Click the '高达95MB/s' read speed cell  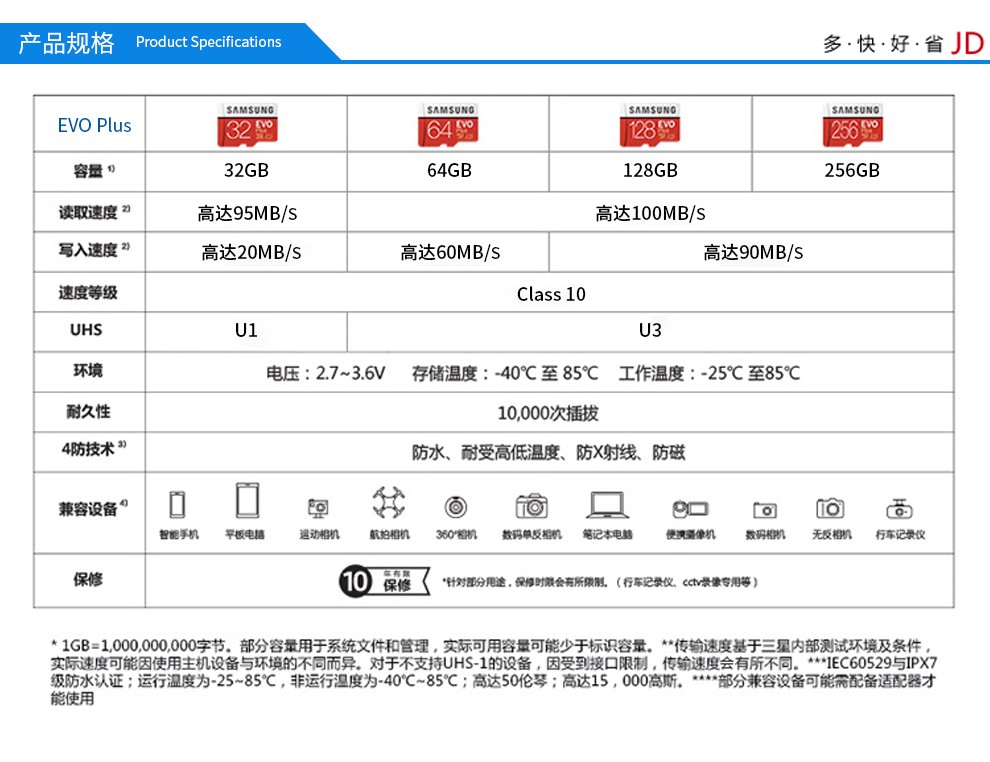(247, 213)
